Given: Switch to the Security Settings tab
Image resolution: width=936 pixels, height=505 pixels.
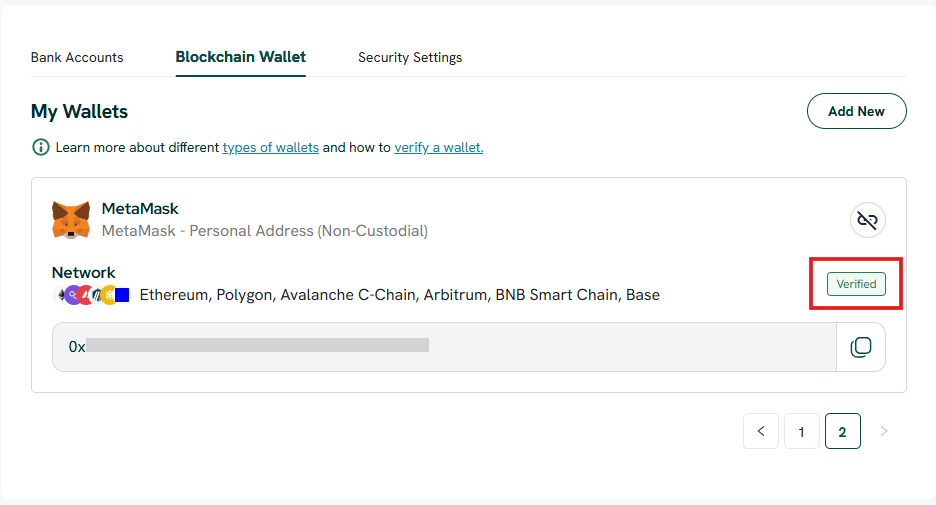Looking at the screenshot, I should click(x=410, y=57).
